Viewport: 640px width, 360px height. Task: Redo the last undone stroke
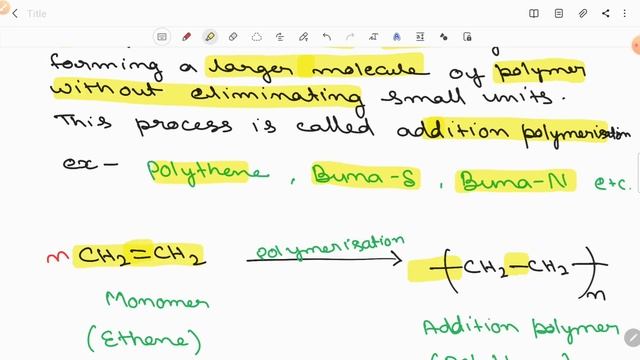350,37
